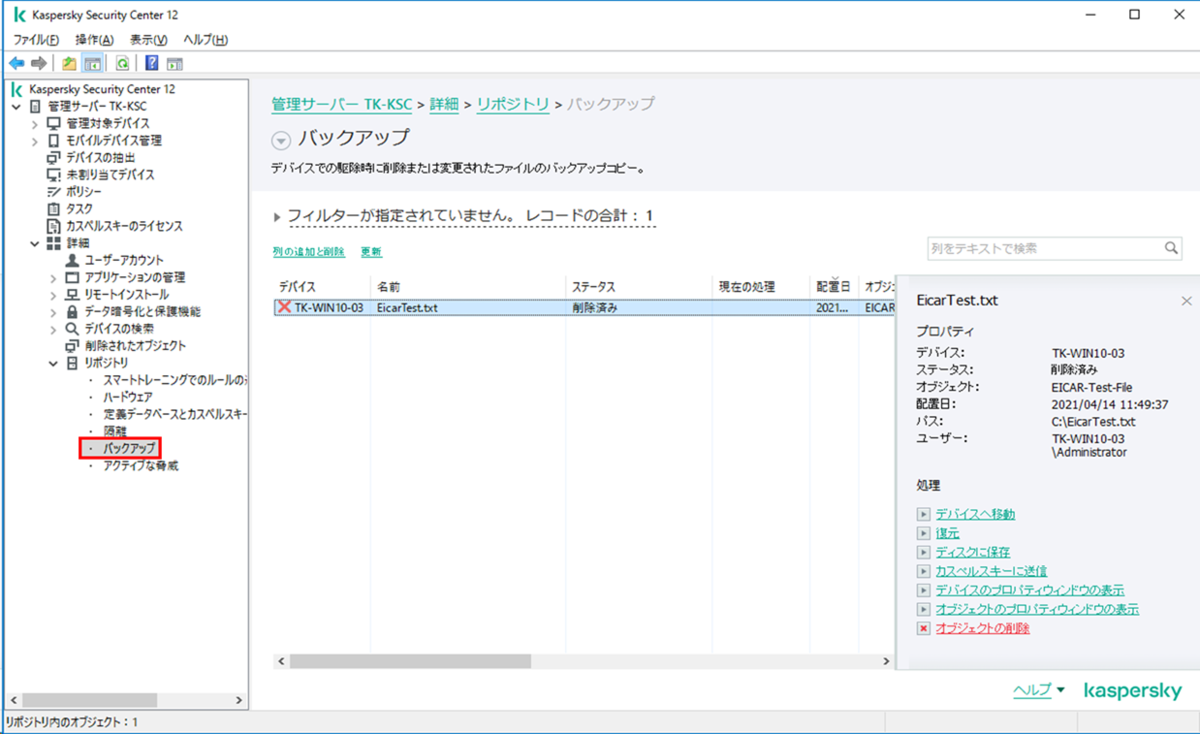Screen dimensions: 1200x734
Task: Click the last toolbar icon with green play symbol
Action: tap(175, 63)
